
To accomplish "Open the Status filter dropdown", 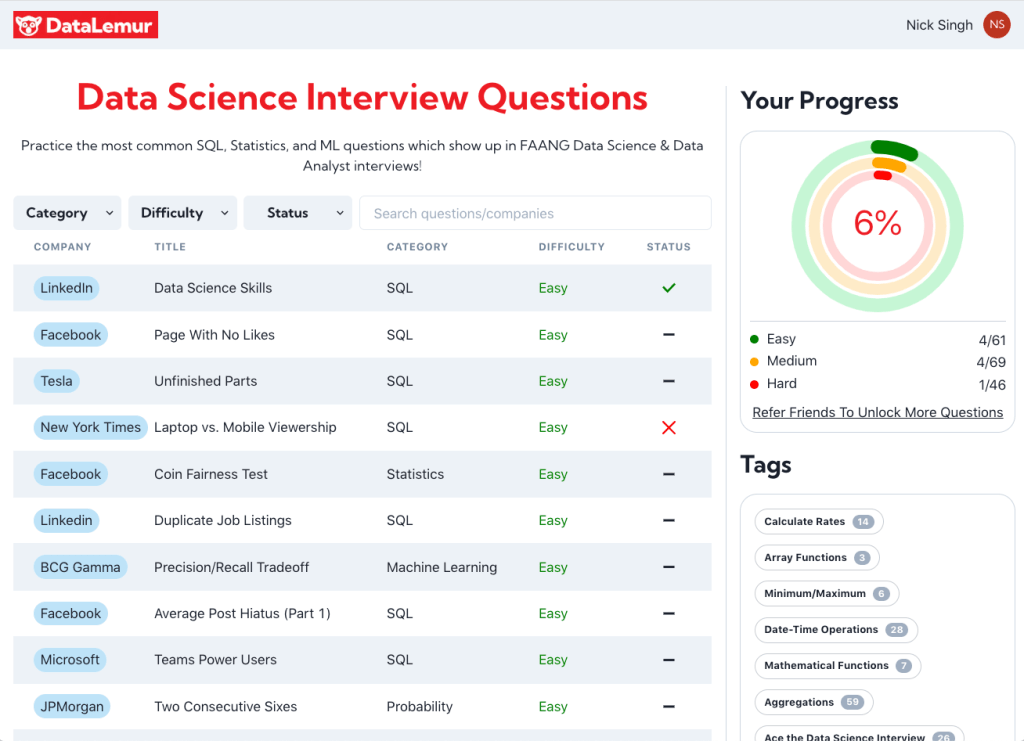I will pos(298,213).
